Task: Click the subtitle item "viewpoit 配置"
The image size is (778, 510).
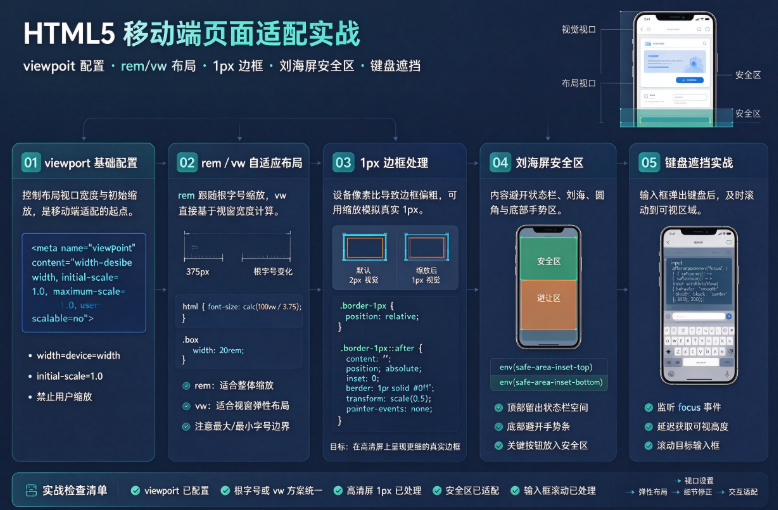Action: [x=64, y=66]
